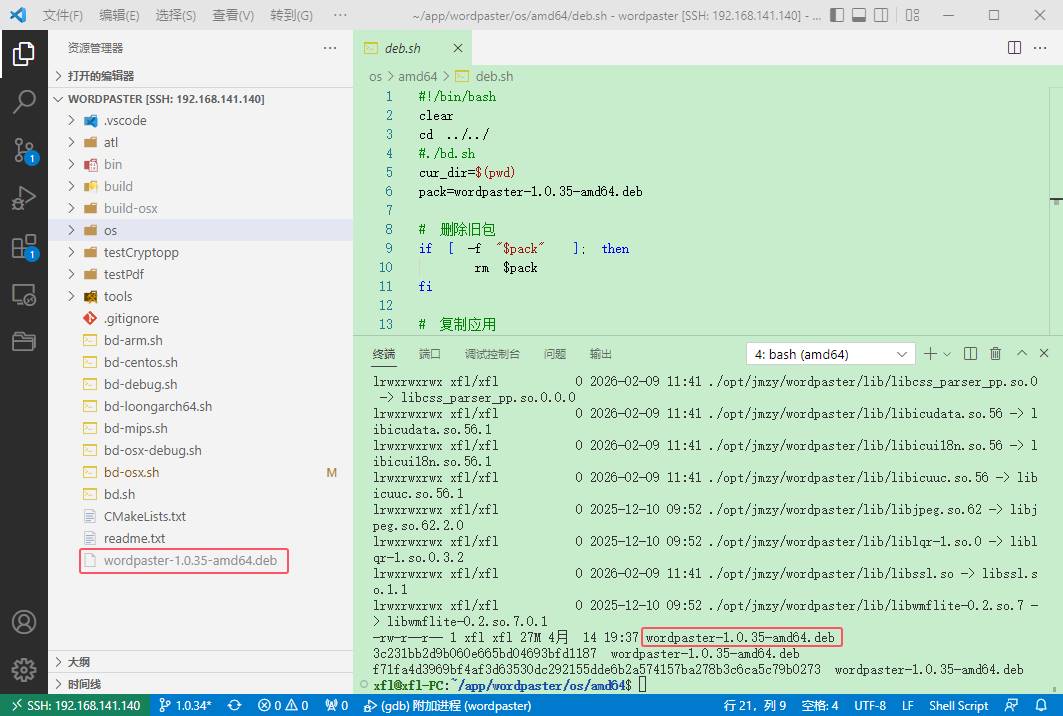Open the Search view in activity bar
1063x716 pixels.
click(x=24, y=101)
